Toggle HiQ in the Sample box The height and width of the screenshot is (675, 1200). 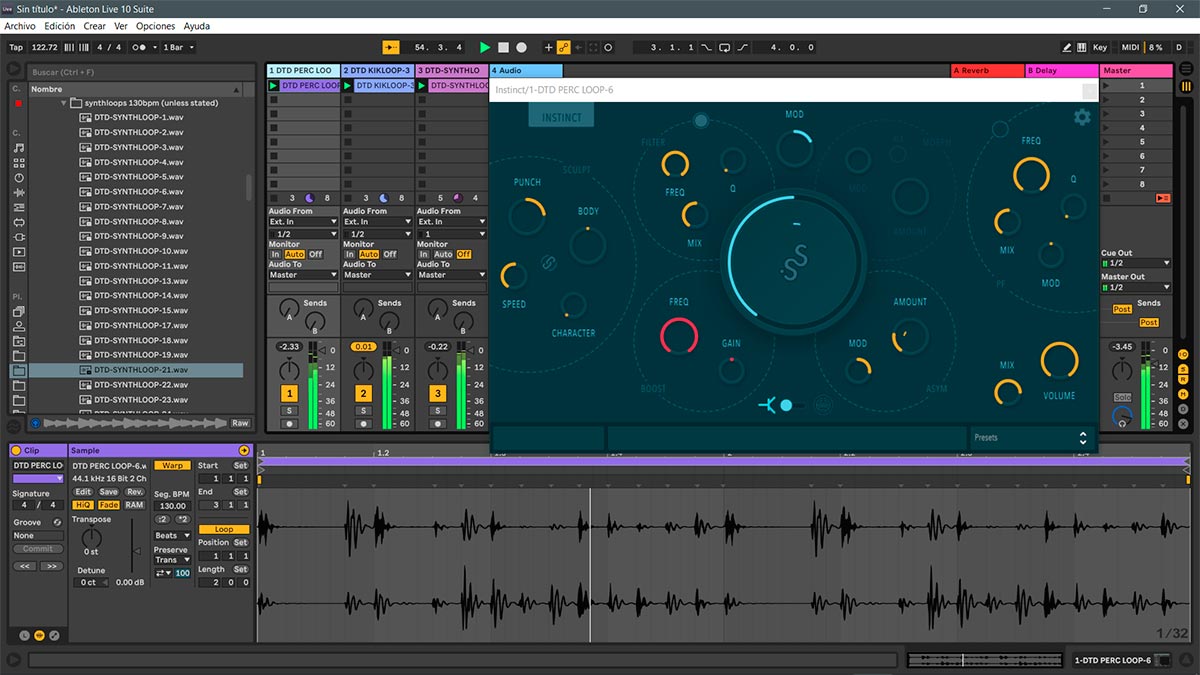pos(83,505)
